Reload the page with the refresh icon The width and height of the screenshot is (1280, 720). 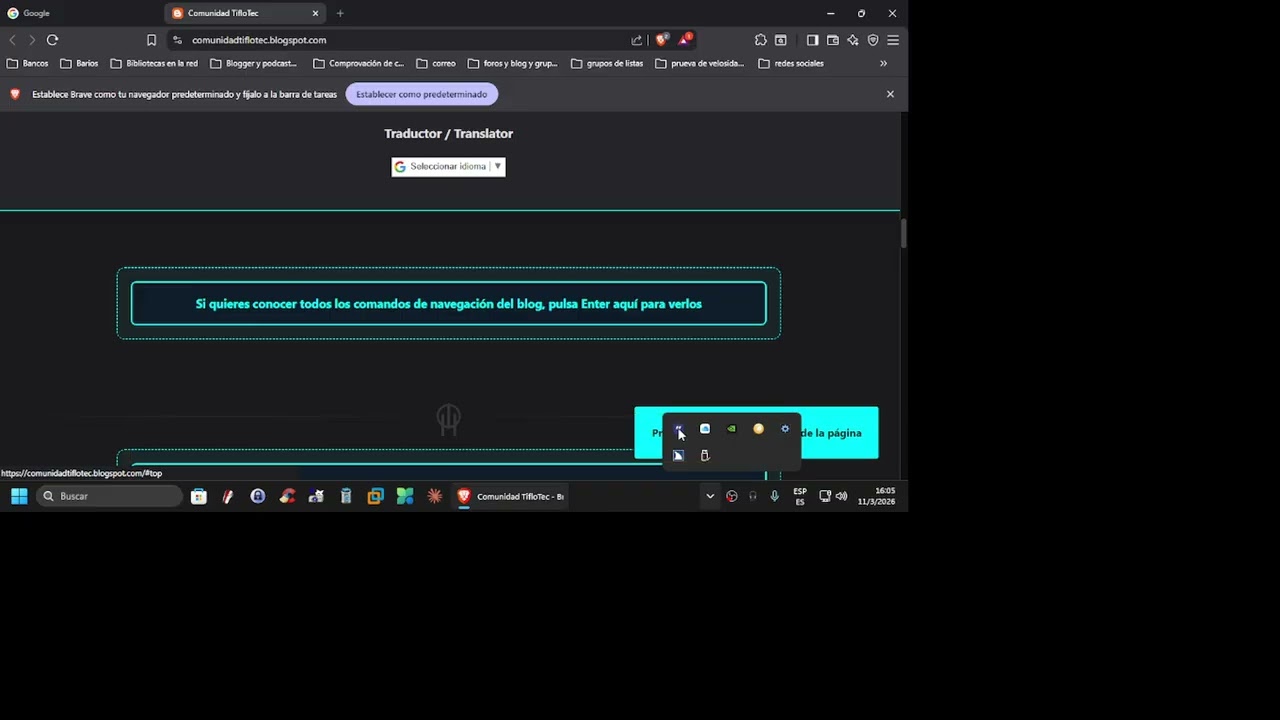tap(52, 40)
